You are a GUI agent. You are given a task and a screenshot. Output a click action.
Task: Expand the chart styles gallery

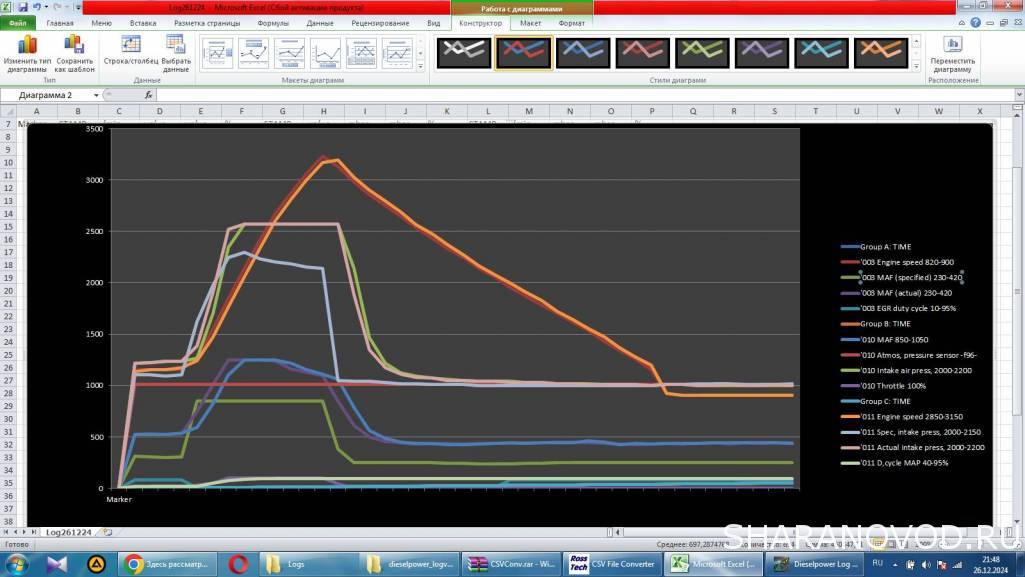point(917,66)
